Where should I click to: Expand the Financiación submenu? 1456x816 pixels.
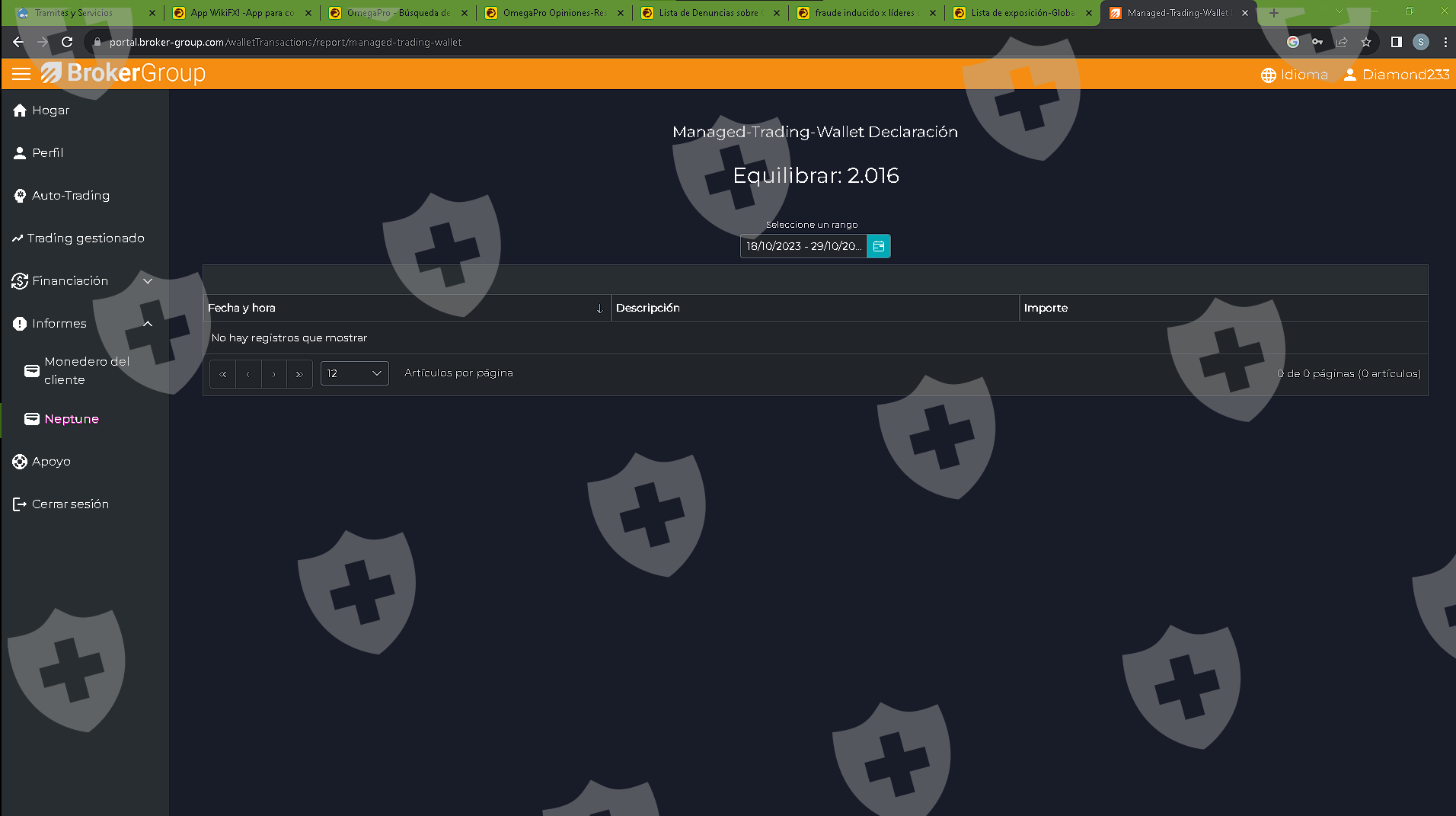pos(84,281)
